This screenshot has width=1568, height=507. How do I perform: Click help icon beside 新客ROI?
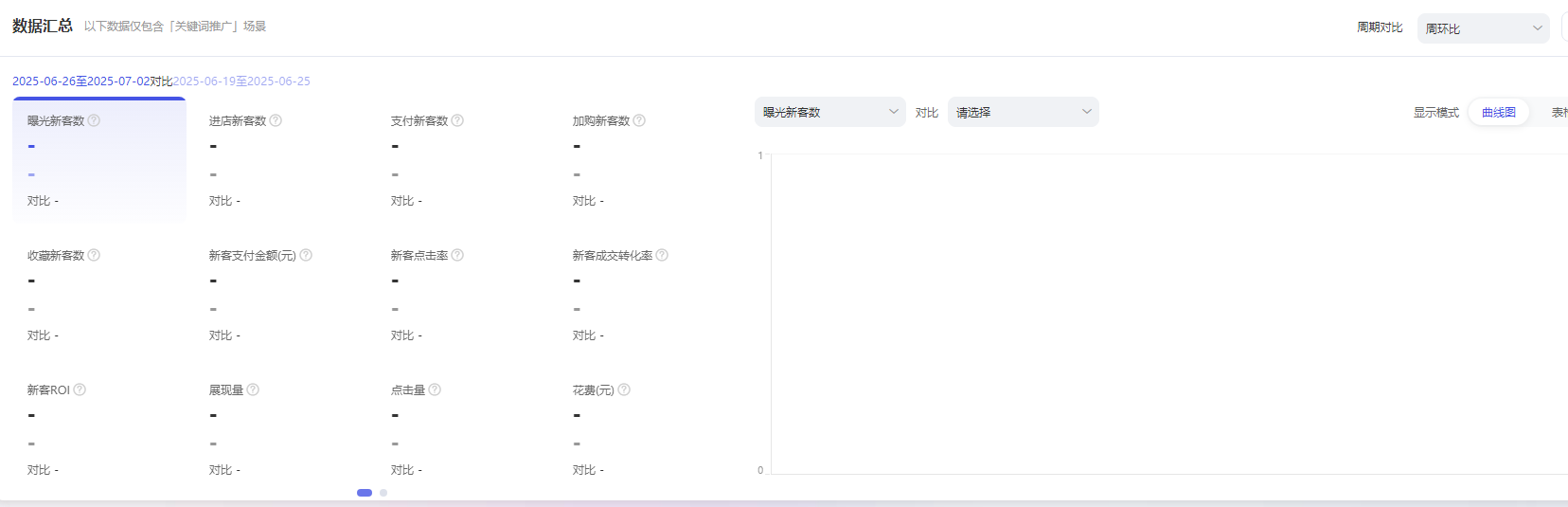pyautogui.click(x=80, y=389)
